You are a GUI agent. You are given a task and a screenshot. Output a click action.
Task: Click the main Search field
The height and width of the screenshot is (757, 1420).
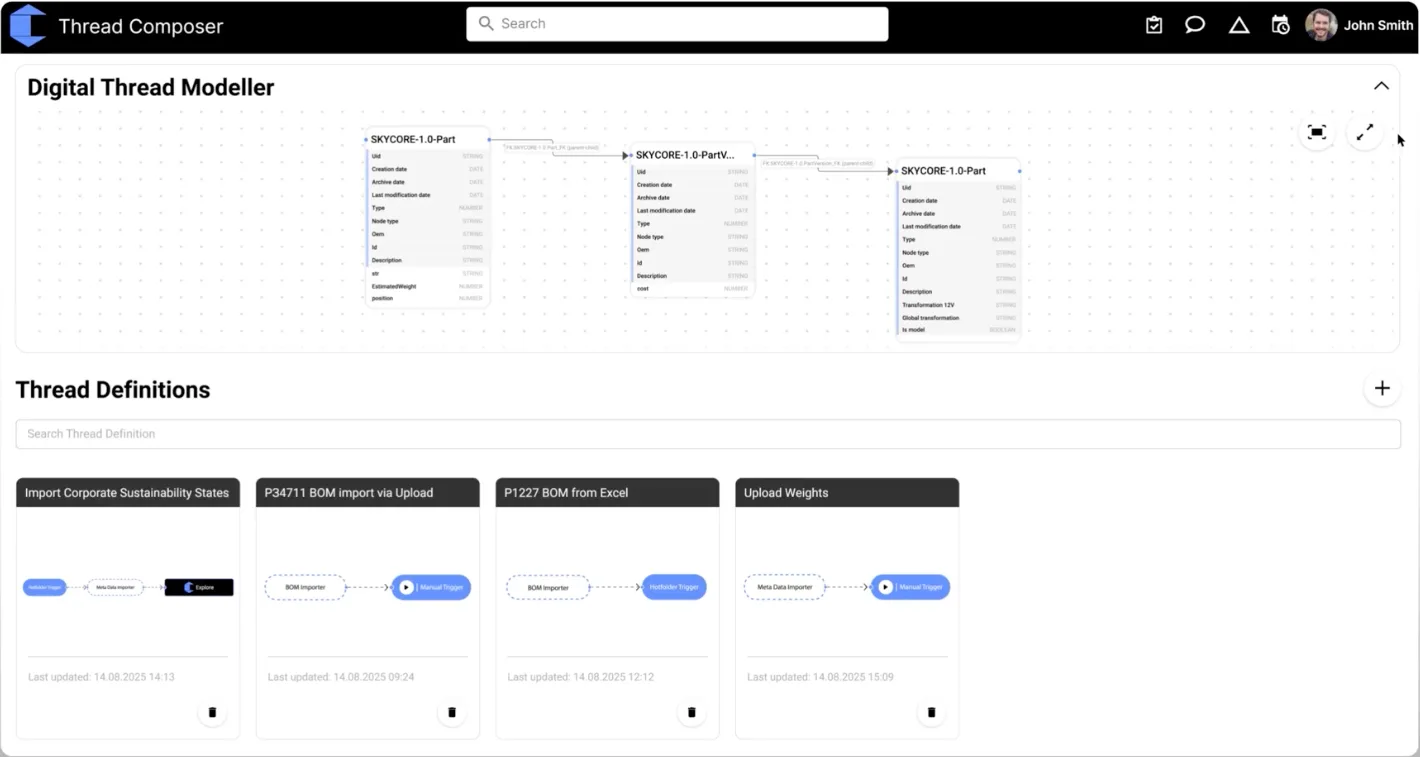point(677,24)
